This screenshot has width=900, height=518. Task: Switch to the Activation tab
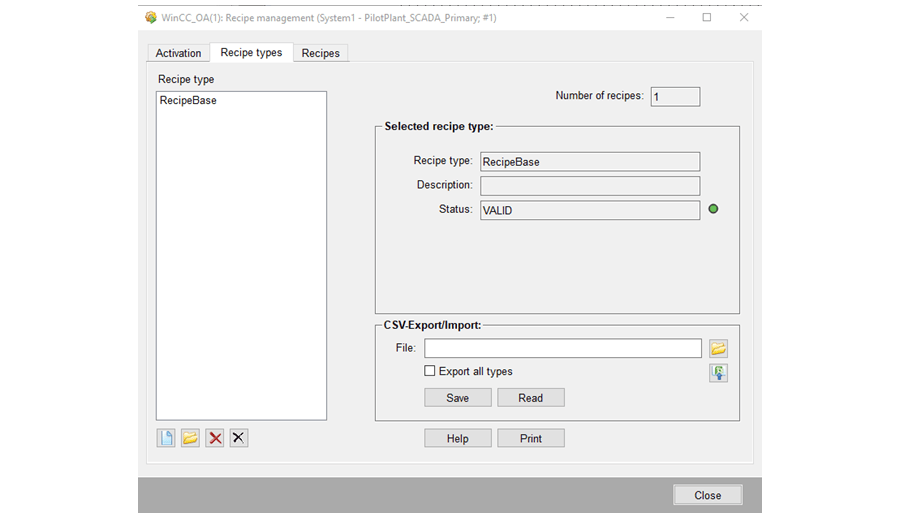pyautogui.click(x=178, y=53)
